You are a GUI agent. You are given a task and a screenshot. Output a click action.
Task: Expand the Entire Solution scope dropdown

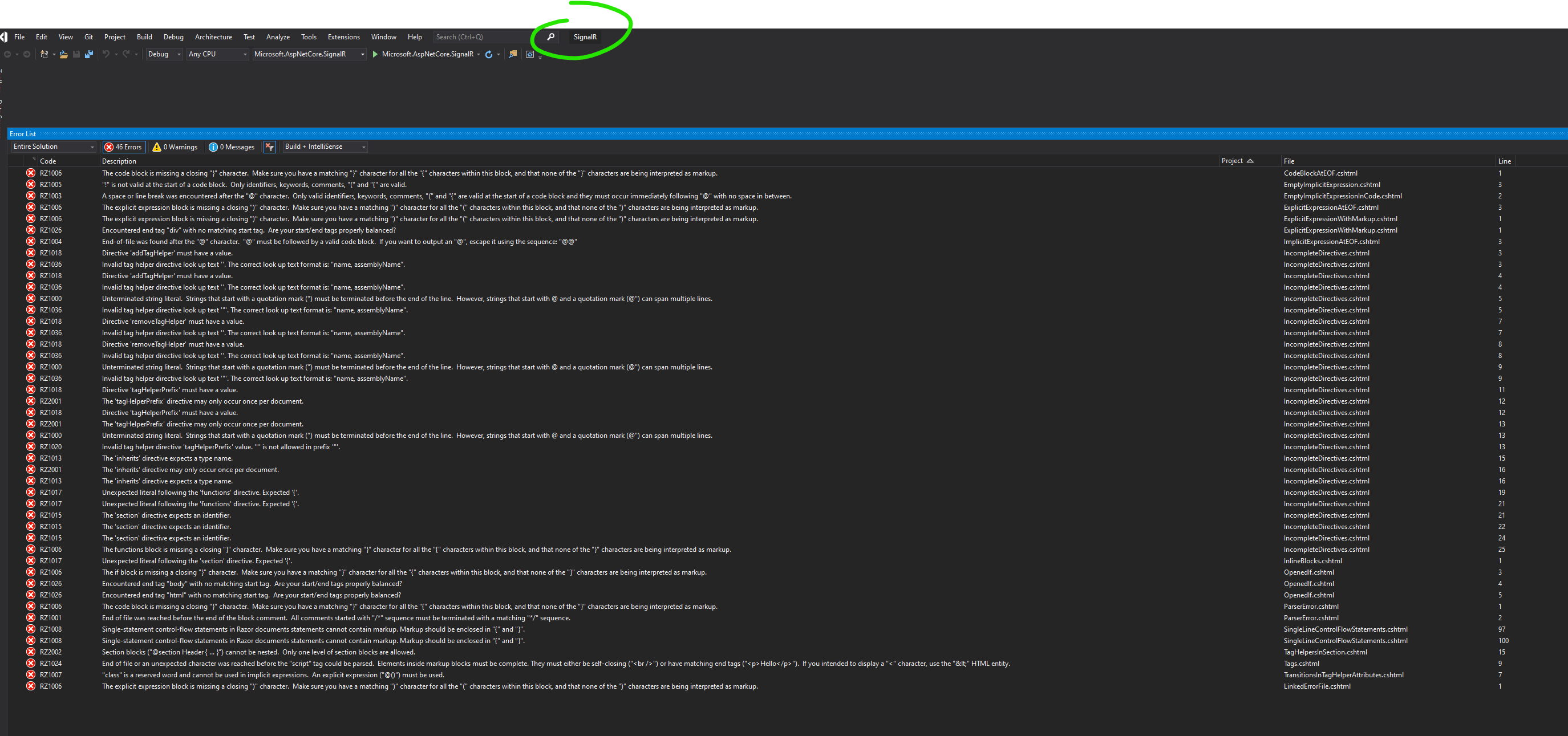coord(53,147)
